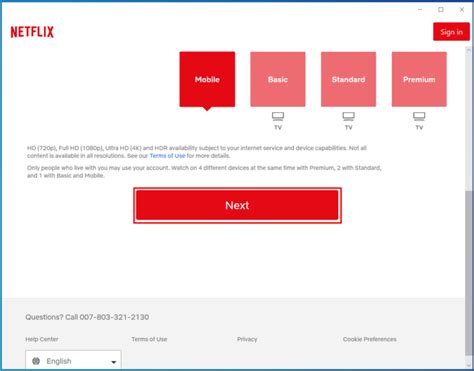Click the TV label under Basic
This screenshot has height=371, width=474.
point(278,127)
